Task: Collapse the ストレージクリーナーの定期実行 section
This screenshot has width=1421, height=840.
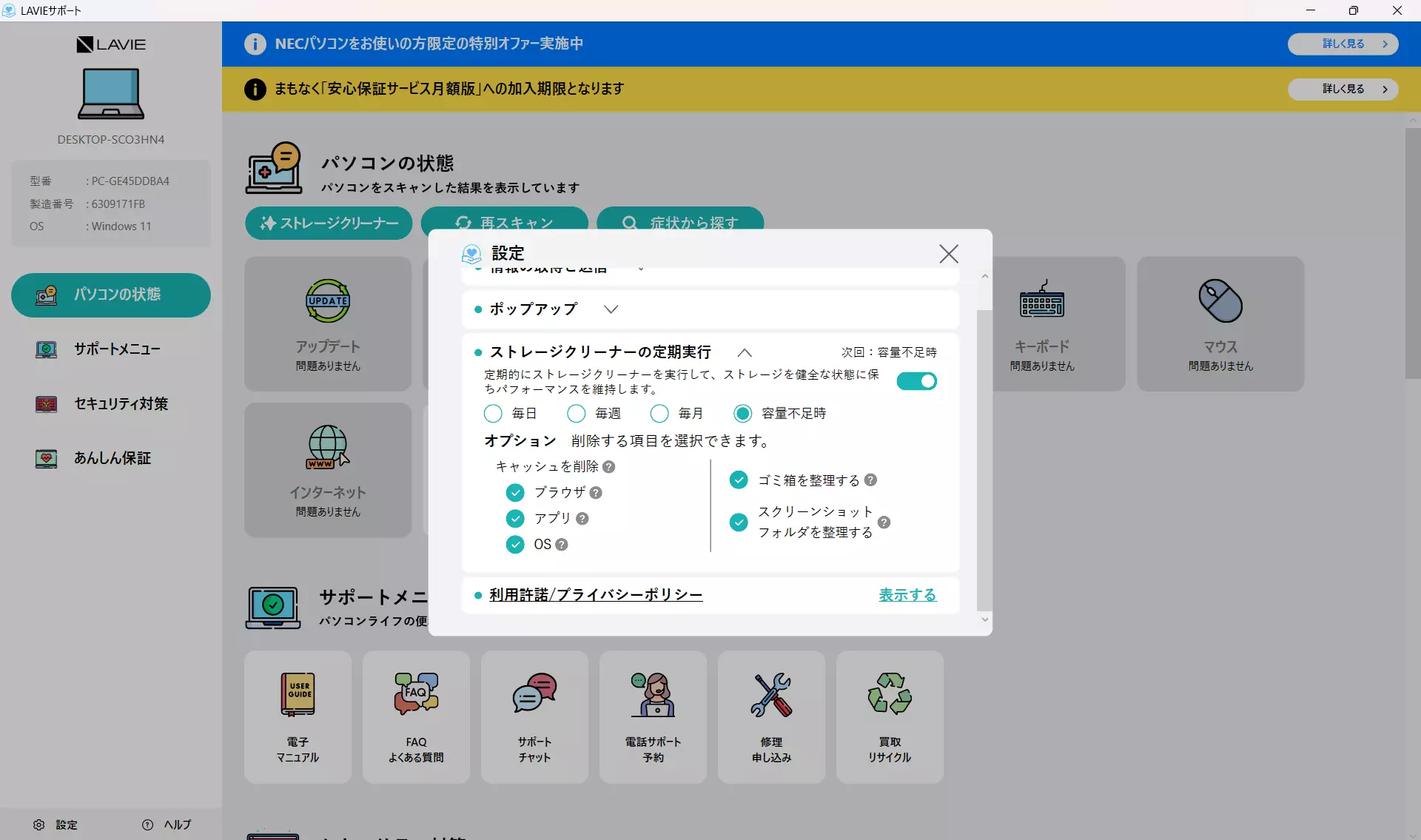Action: click(745, 352)
